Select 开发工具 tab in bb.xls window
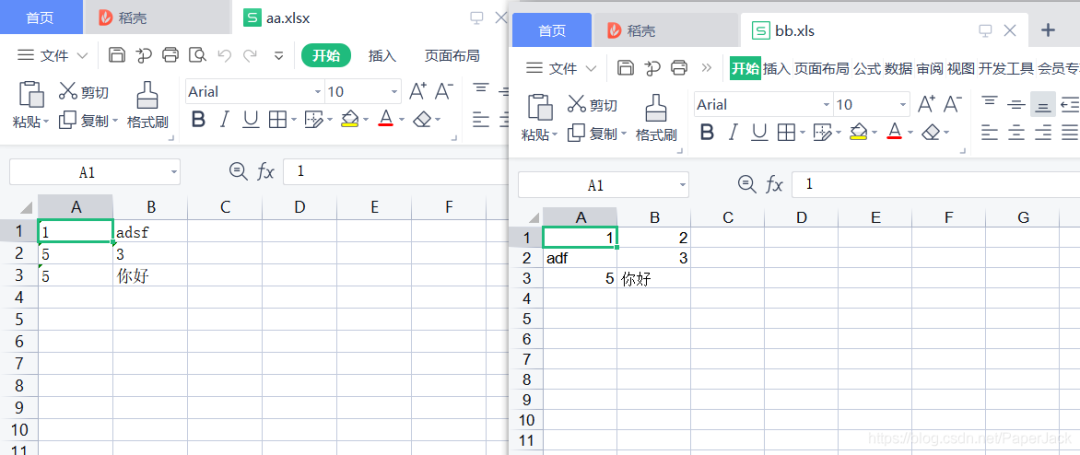The width and height of the screenshot is (1080, 455). (1006, 68)
